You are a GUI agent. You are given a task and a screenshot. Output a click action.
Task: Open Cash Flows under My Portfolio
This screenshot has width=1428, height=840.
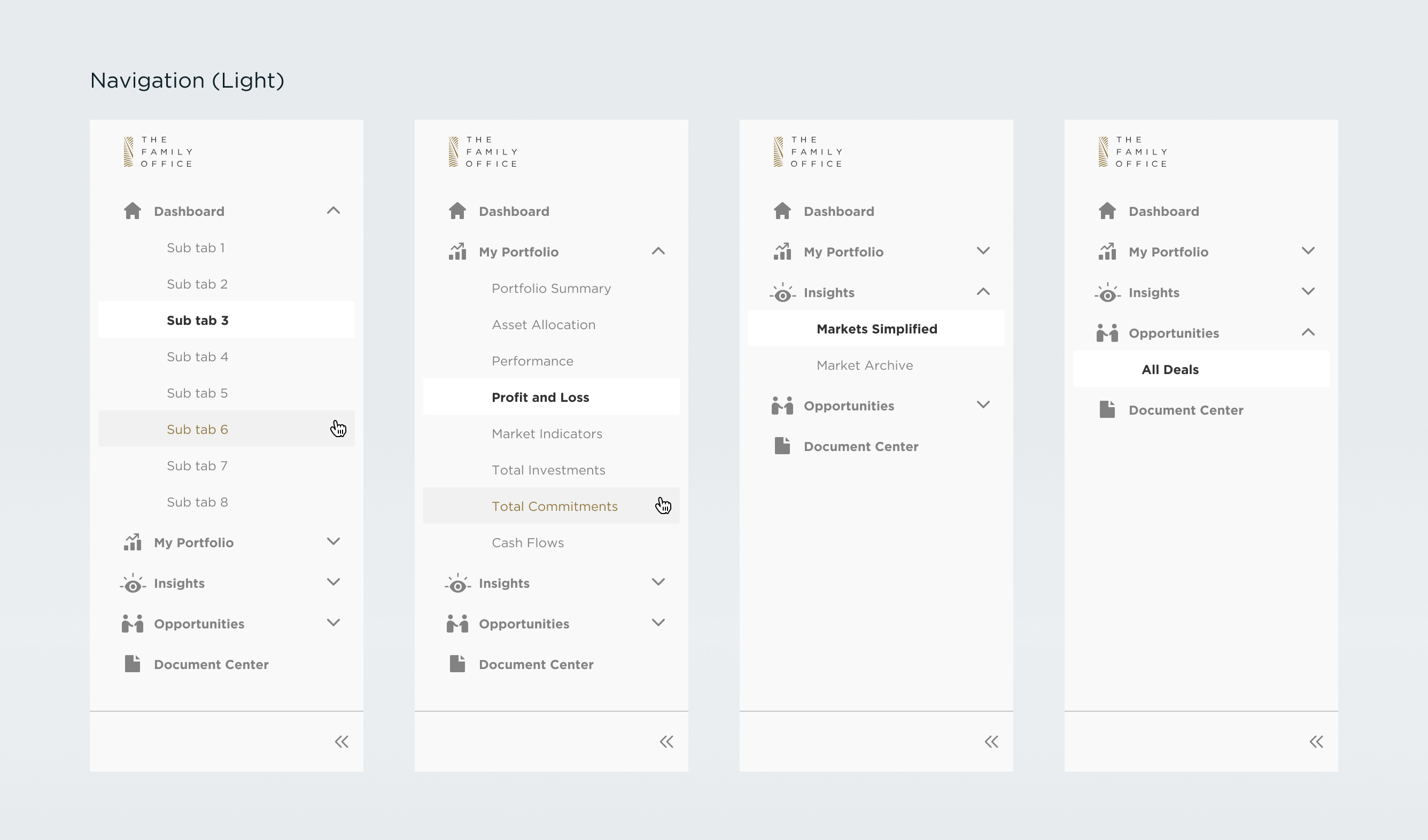527,542
